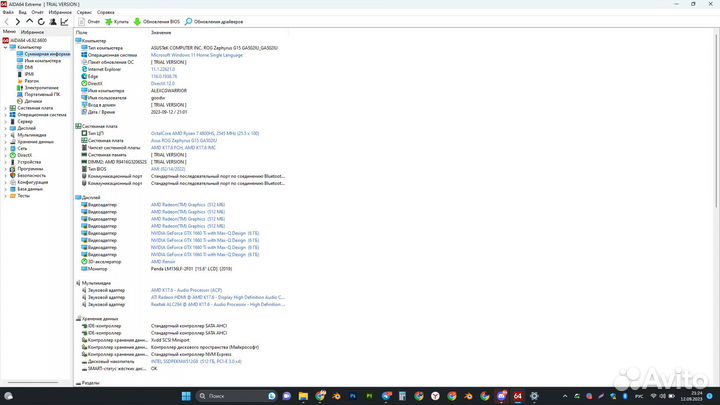Open the Отчёт report toolbar button

pyautogui.click(x=89, y=22)
